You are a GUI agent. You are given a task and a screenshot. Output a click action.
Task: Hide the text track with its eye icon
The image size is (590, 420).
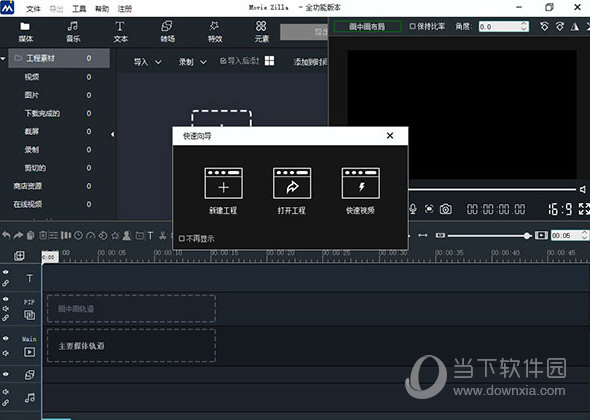6,272
